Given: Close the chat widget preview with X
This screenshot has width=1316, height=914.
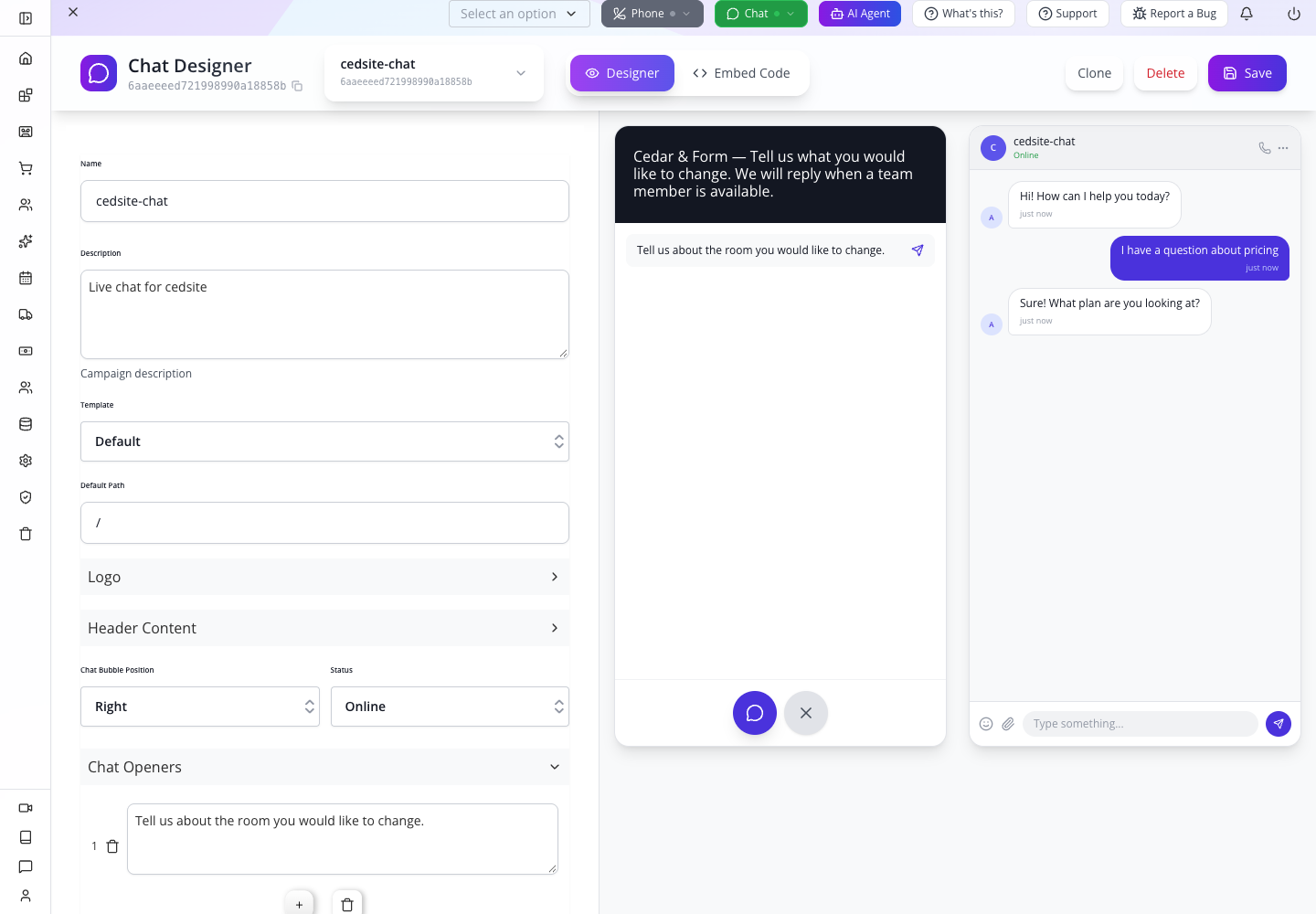Looking at the screenshot, I should (x=806, y=713).
